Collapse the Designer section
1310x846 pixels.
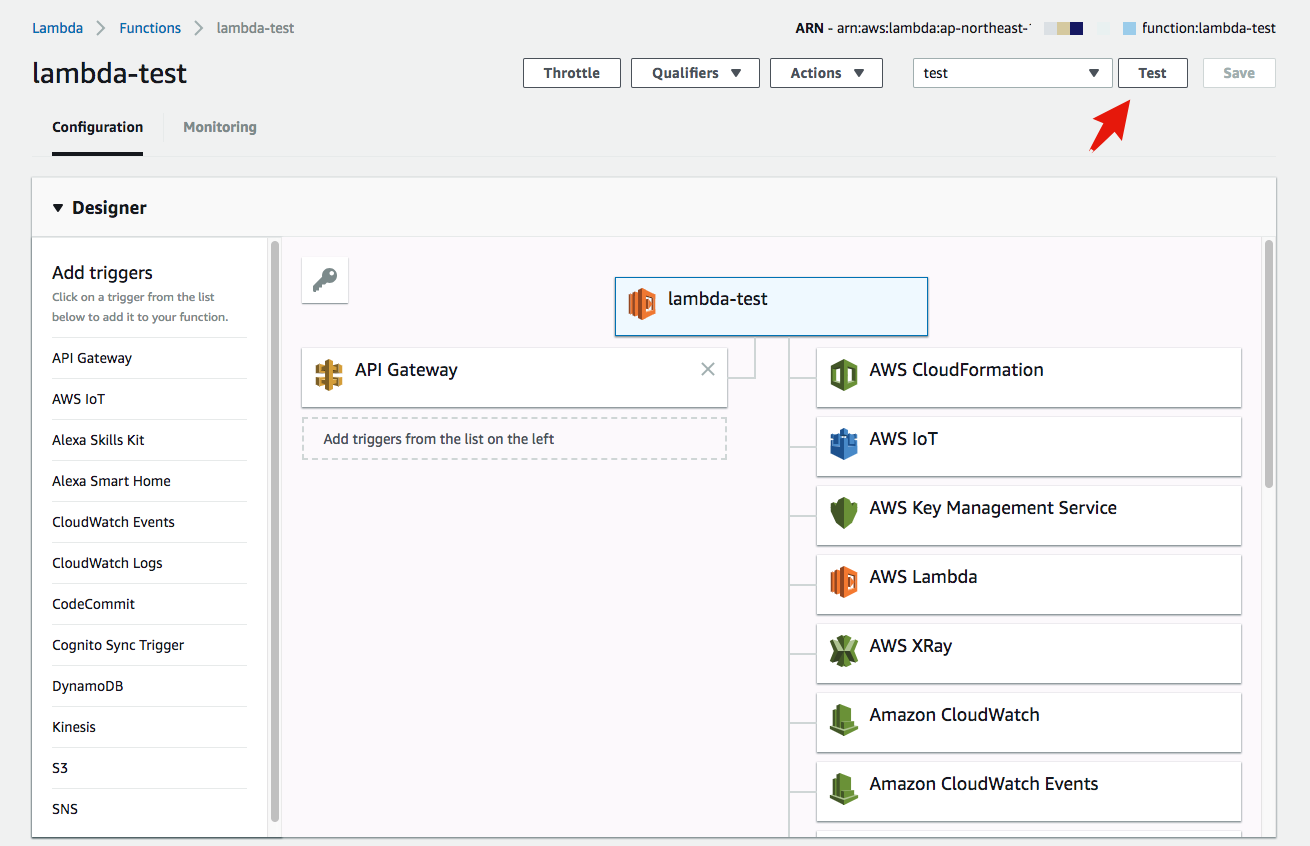[58, 208]
